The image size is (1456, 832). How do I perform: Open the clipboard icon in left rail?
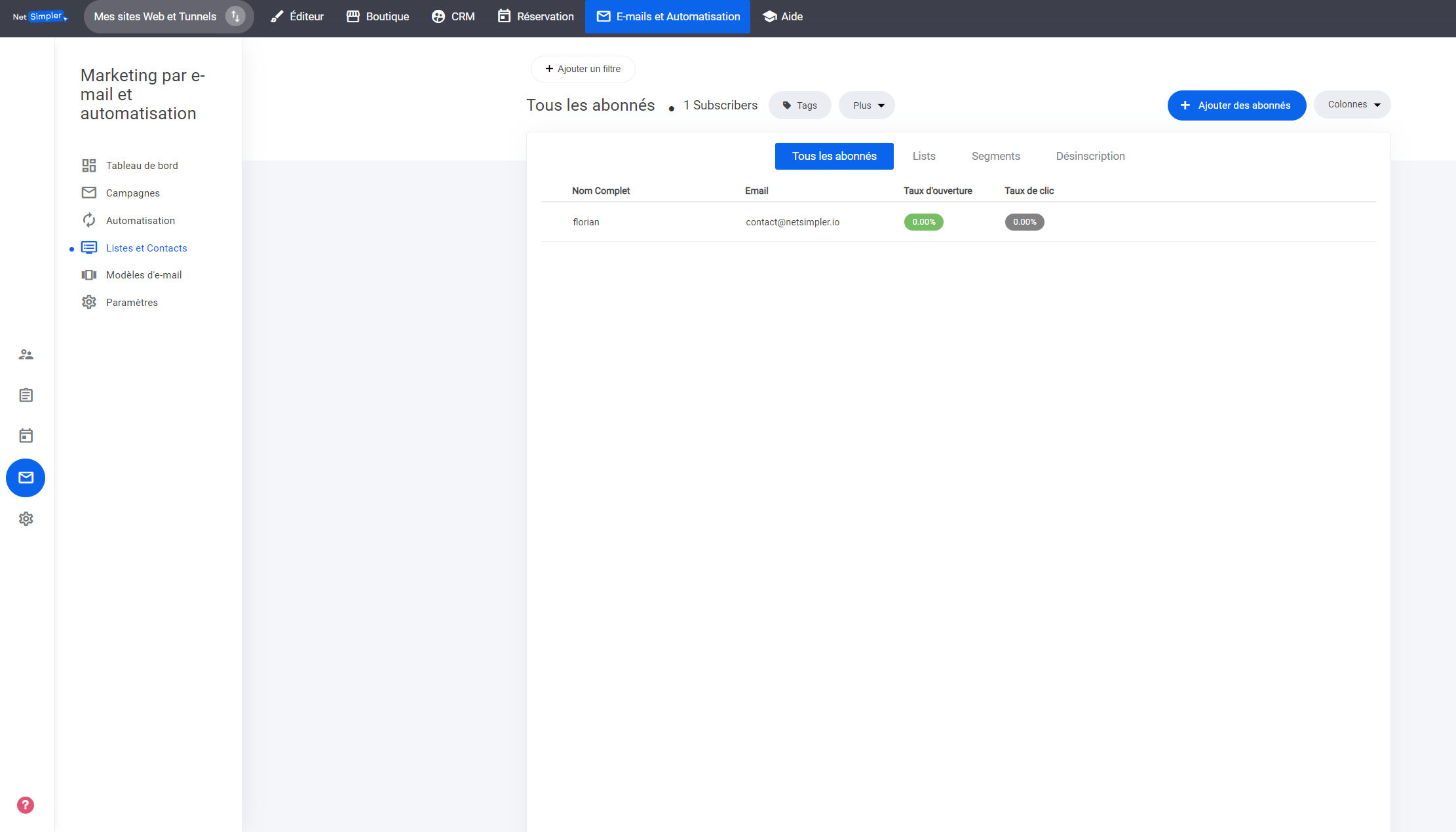click(26, 395)
